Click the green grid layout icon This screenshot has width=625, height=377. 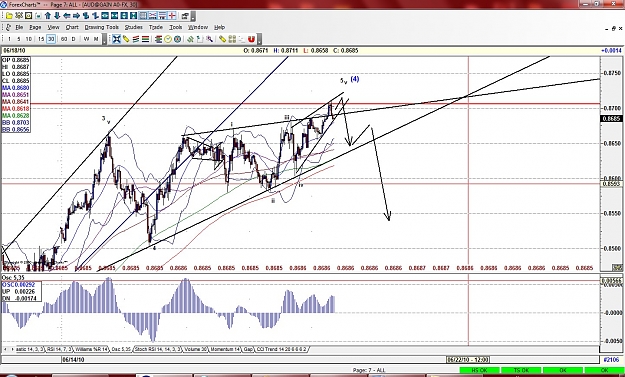(x=232, y=39)
